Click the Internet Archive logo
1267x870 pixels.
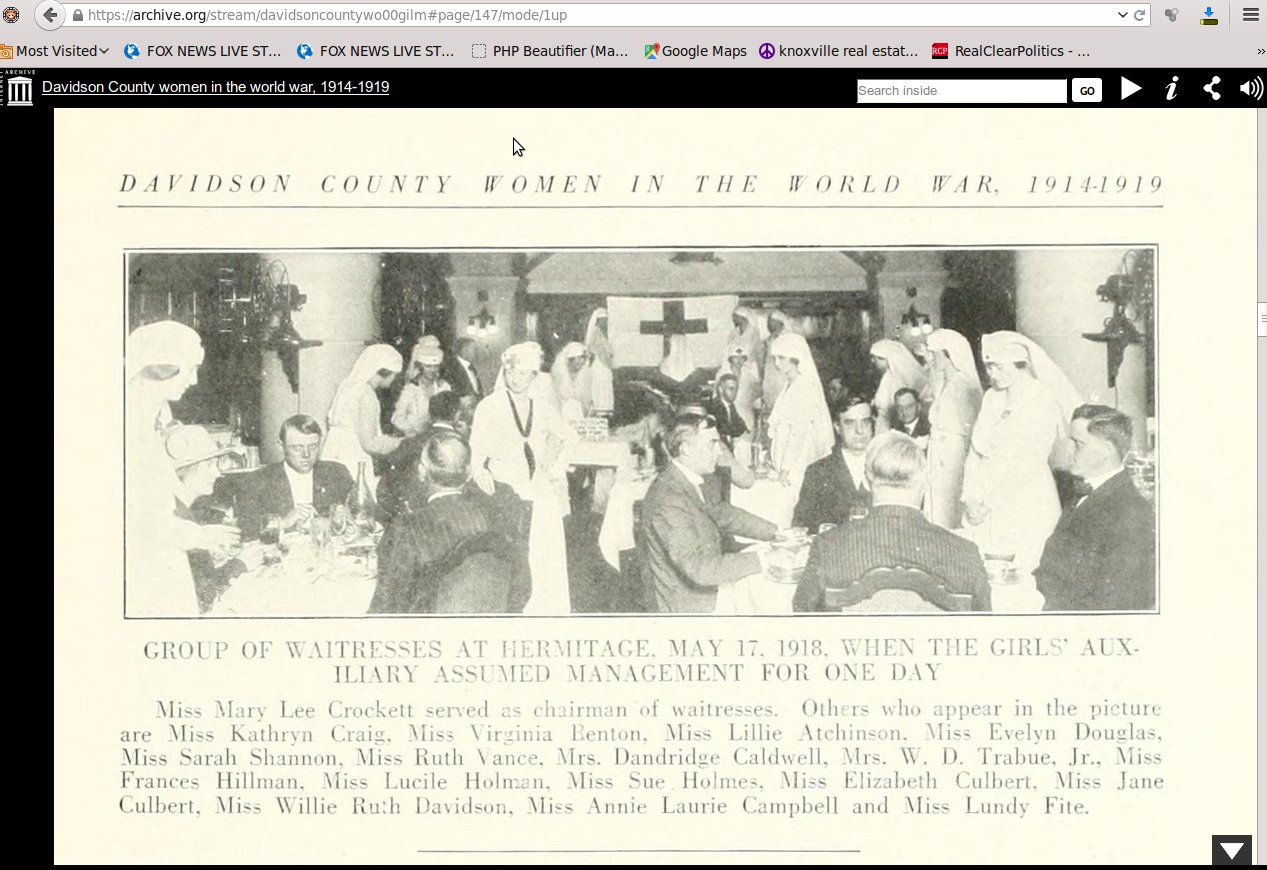tap(18, 89)
